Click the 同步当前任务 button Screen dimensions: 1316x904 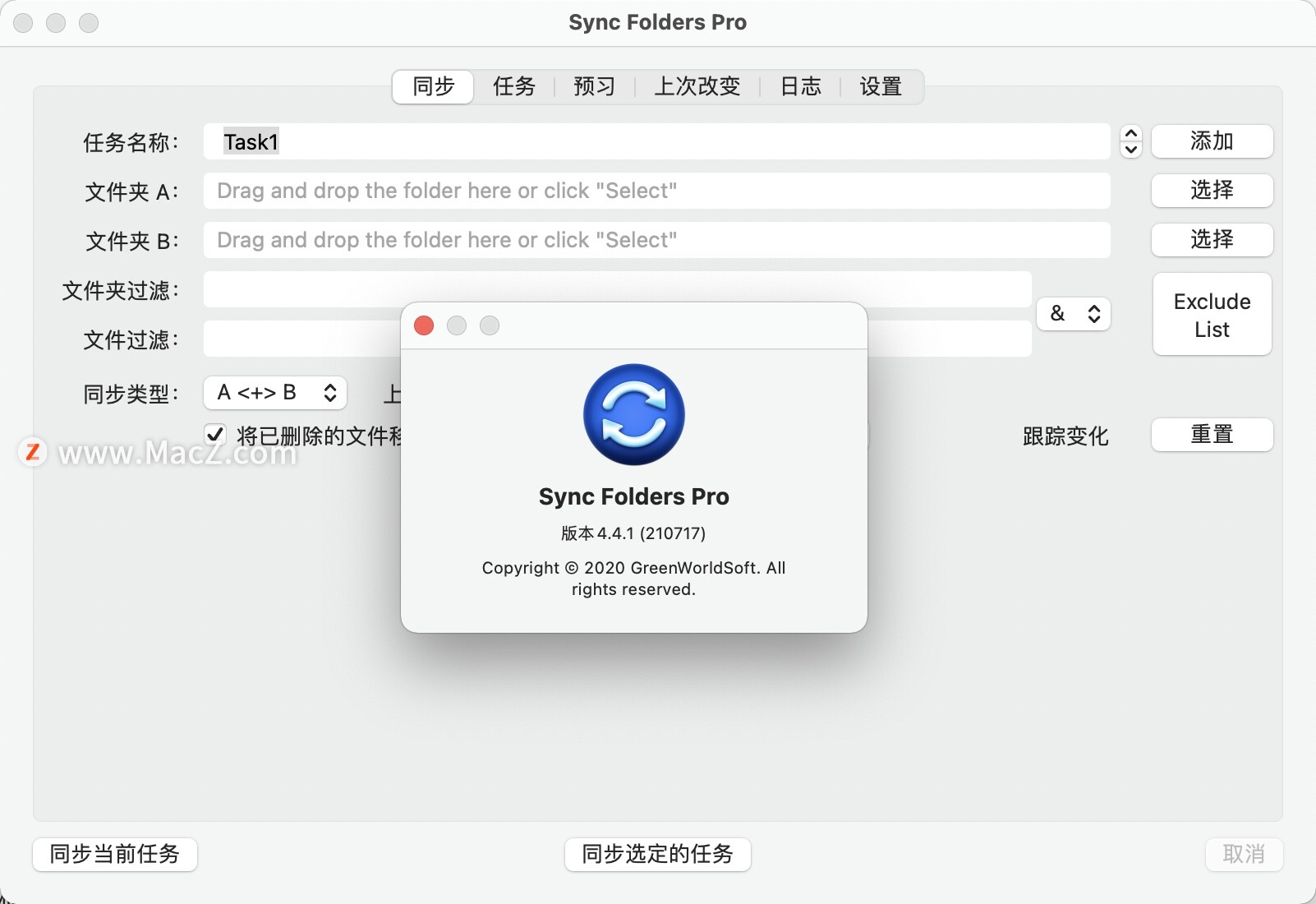point(115,854)
